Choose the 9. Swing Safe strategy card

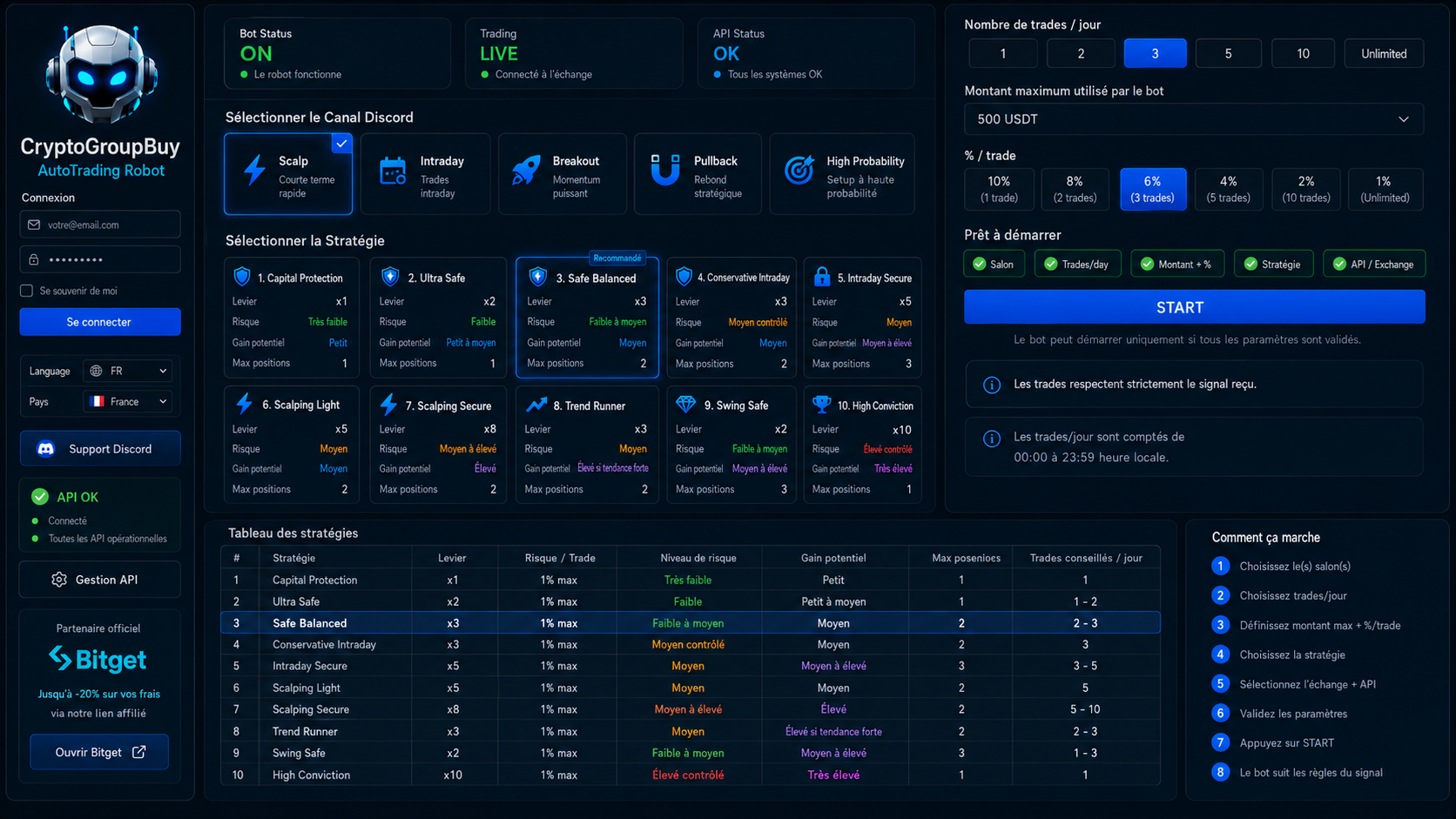731,445
